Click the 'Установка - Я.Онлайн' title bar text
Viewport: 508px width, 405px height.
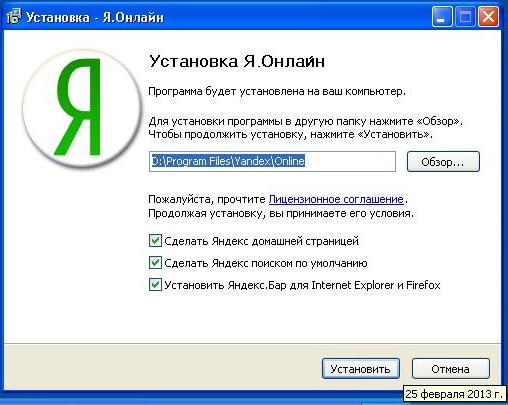point(95,17)
